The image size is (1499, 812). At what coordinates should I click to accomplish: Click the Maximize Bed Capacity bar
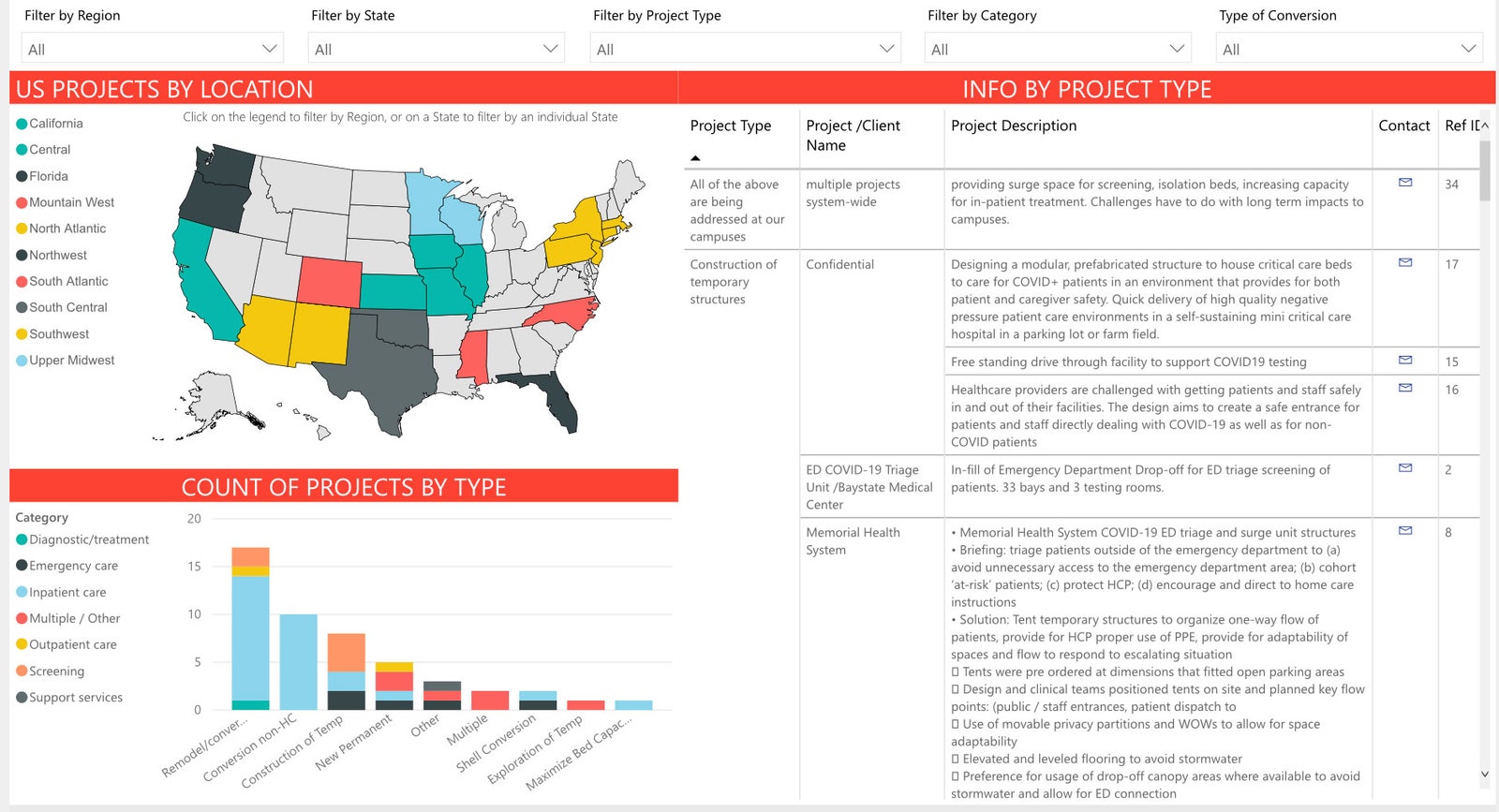point(633,705)
